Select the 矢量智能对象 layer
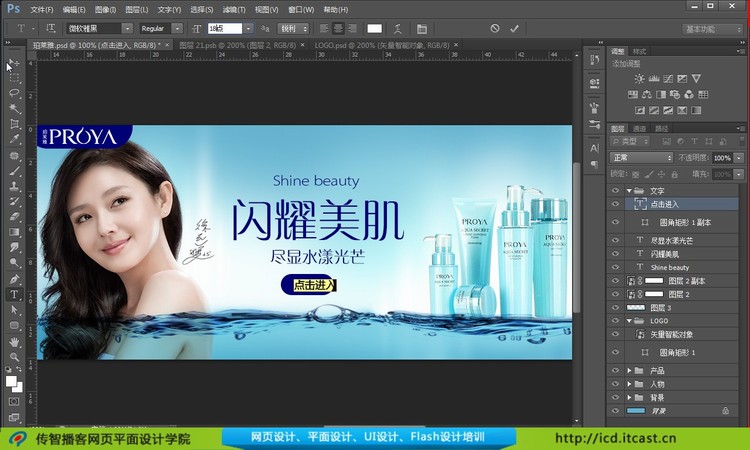750x450 pixels. [674, 335]
